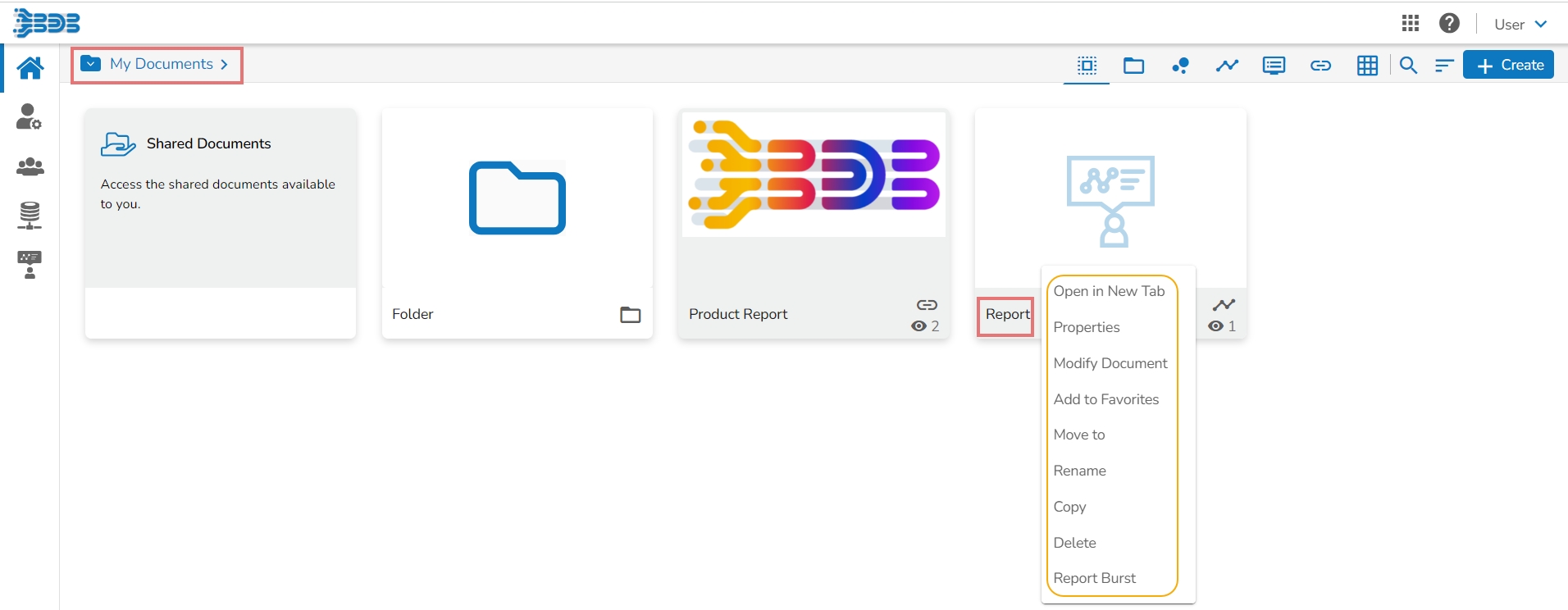The width and height of the screenshot is (1568, 610).
Task: Filter by the text document toolbar icon
Action: tap(1274, 66)
